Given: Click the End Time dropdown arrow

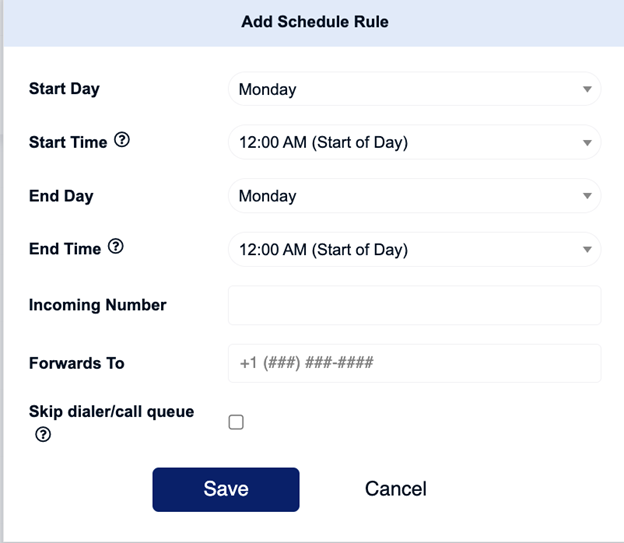Looking at the screenshot, I should pyautogui.click(x=587, y=250).
